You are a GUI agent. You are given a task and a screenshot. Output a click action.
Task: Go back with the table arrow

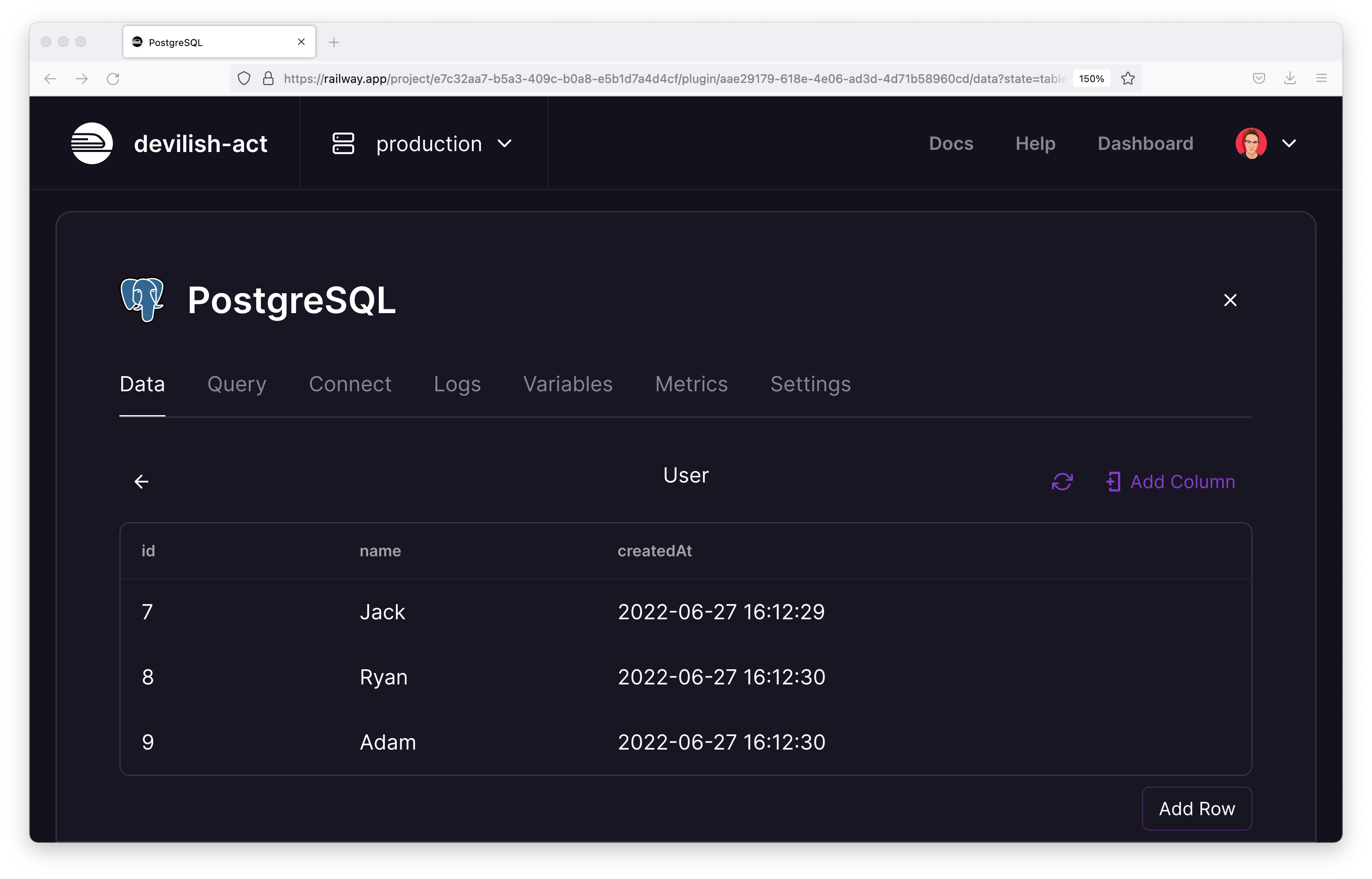(x=142, y=482)
